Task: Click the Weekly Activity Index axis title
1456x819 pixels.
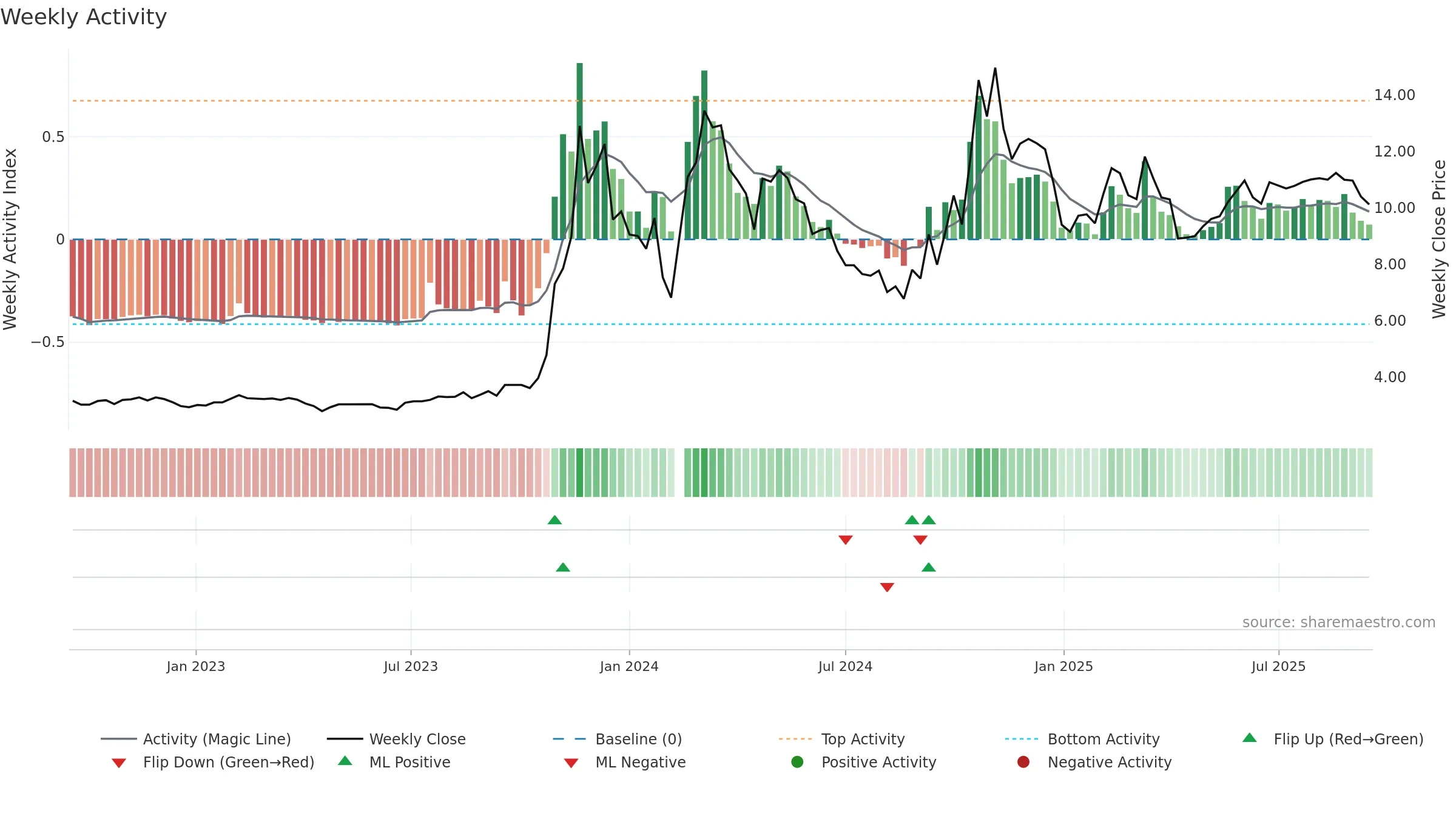Action: [10, 240]
